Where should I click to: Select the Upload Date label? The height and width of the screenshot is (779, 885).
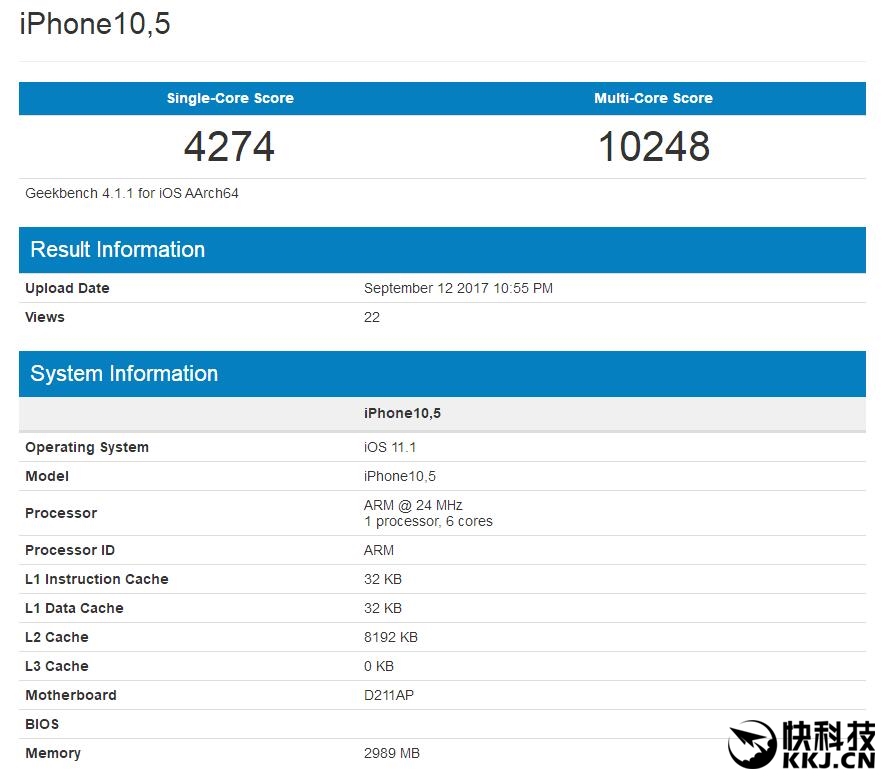[67, 288]
